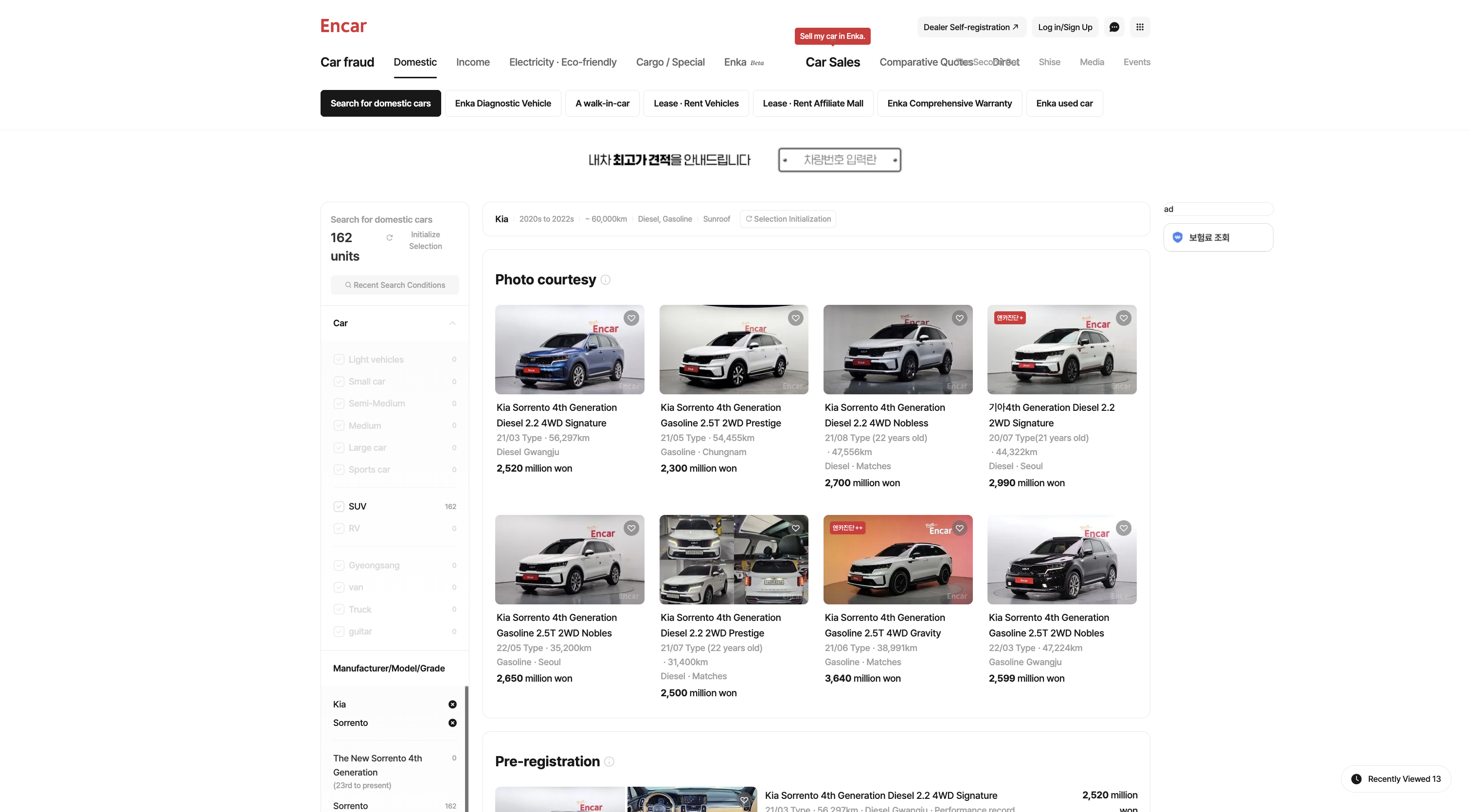Click the 2020s to 2022s filter tag
Image resolution: width=1470 pixels, height=812 pixels.
(546, 219)
